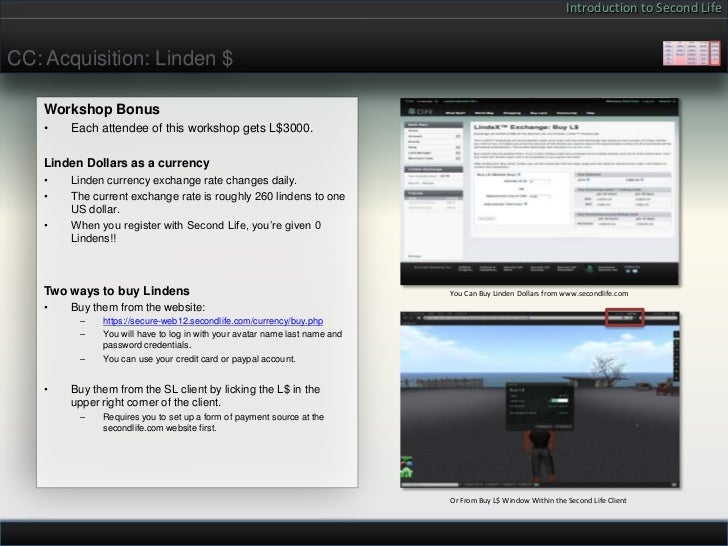Select caption 'You Can Buy Linden Dollars from www.secondlife.com'
This screenshot has width=728, height=546.
click(539, 293)
